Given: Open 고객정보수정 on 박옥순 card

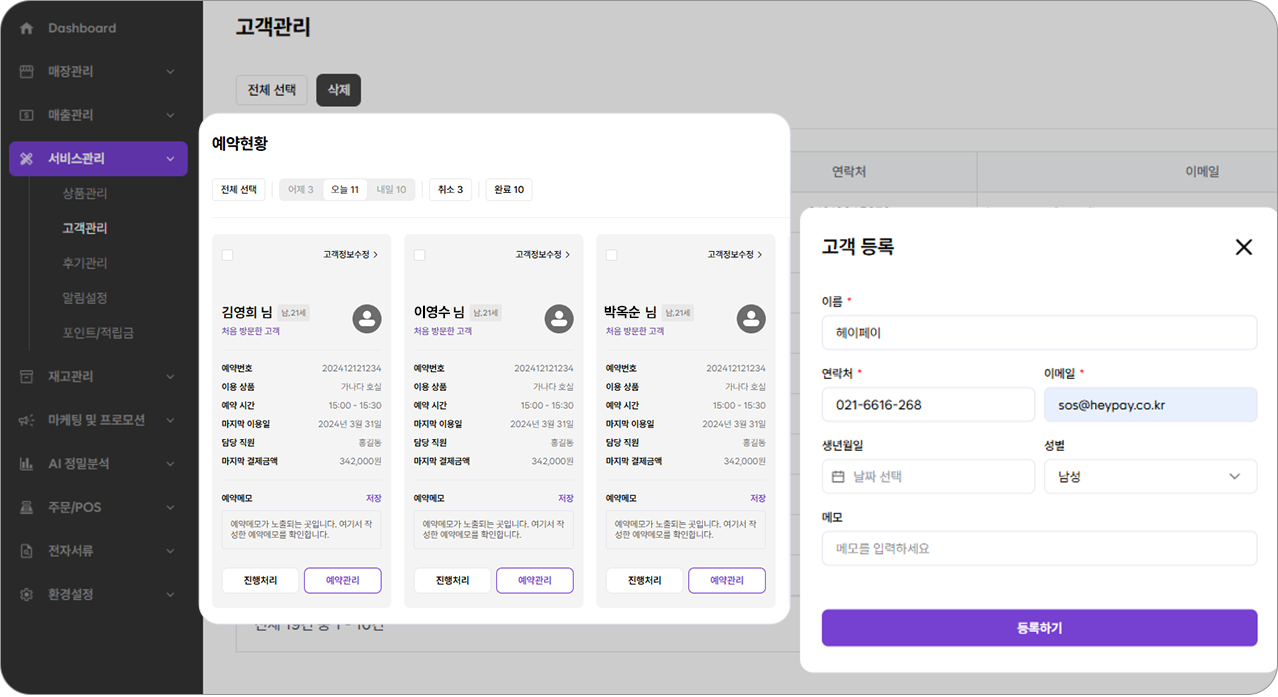Looking at the screenshot, I should tap(735, 255).
